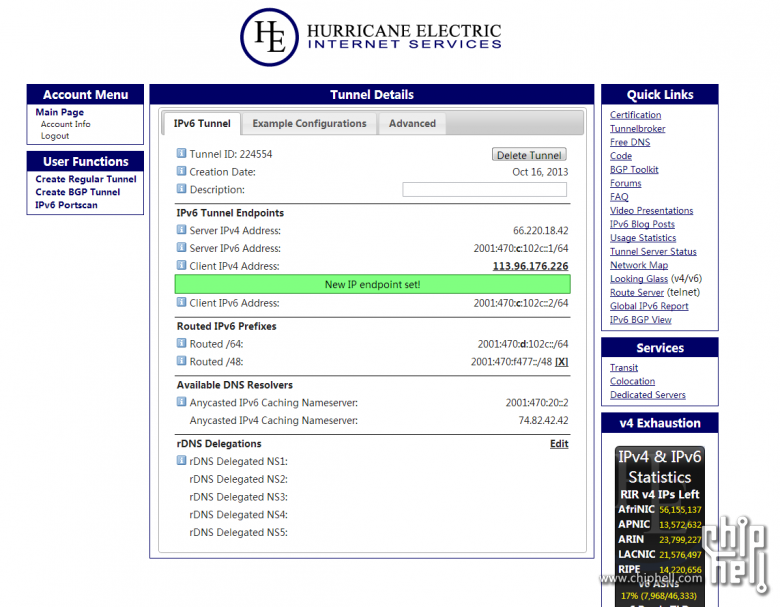Viewport: 780px width, 607px height.
Task: Open the Looking Glass link
Action: [x=639, y=279]
